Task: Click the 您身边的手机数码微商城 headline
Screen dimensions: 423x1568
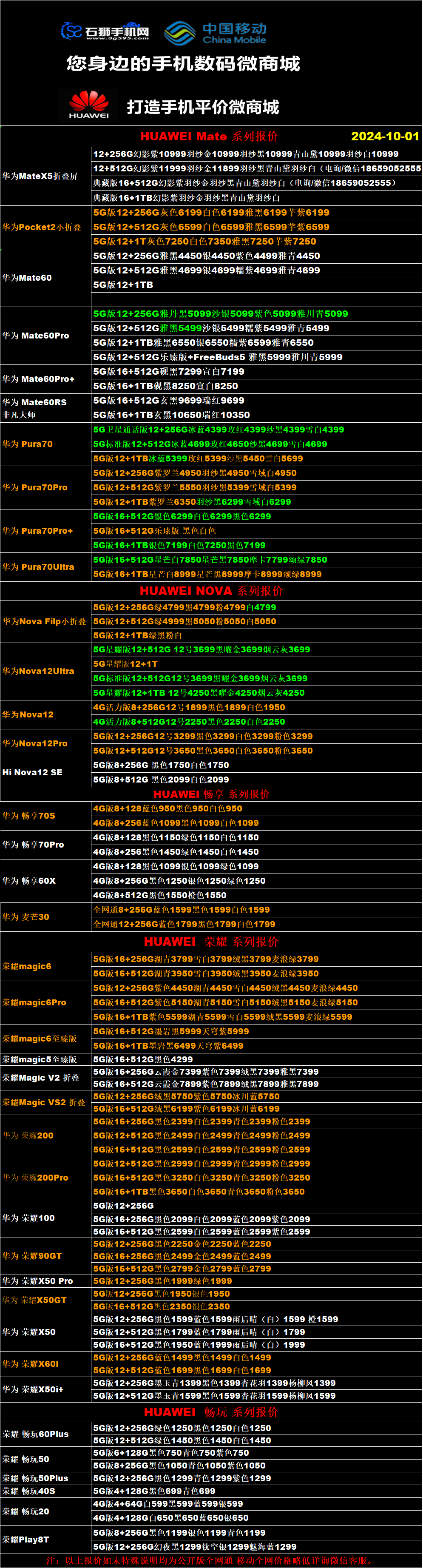Action: pos(182,64)
